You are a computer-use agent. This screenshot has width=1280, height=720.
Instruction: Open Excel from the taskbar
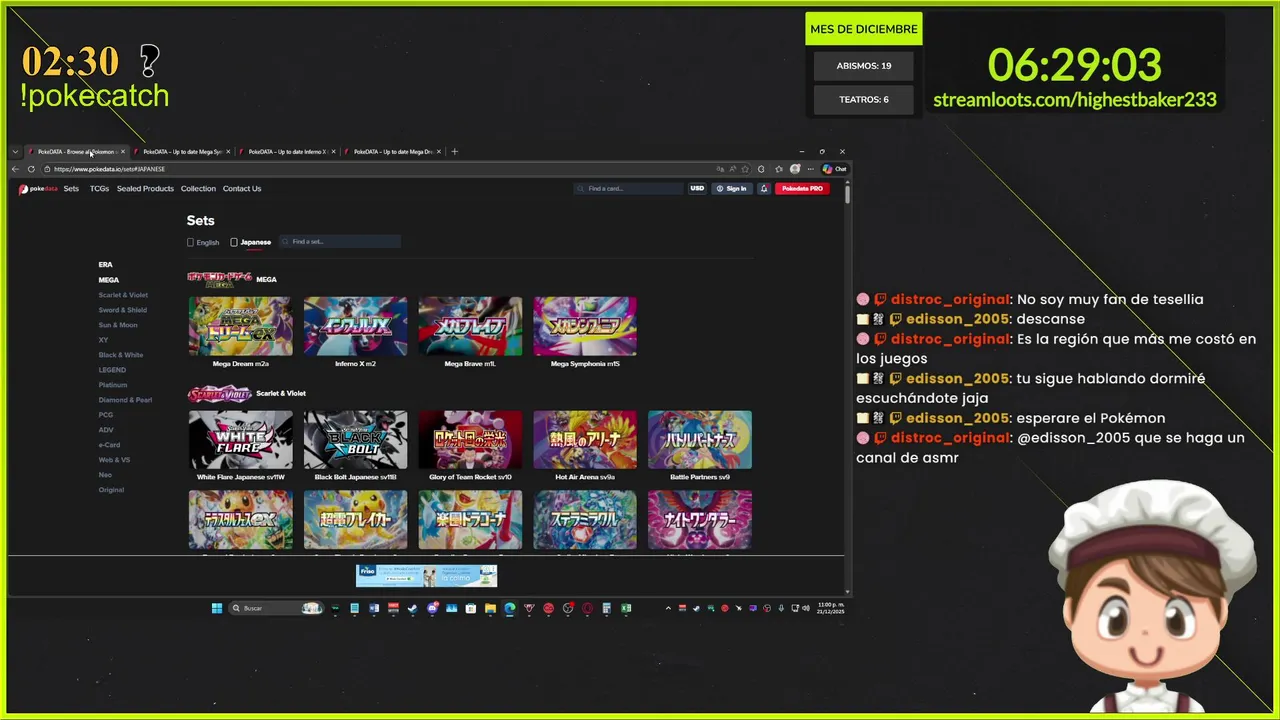pos(625,608)
